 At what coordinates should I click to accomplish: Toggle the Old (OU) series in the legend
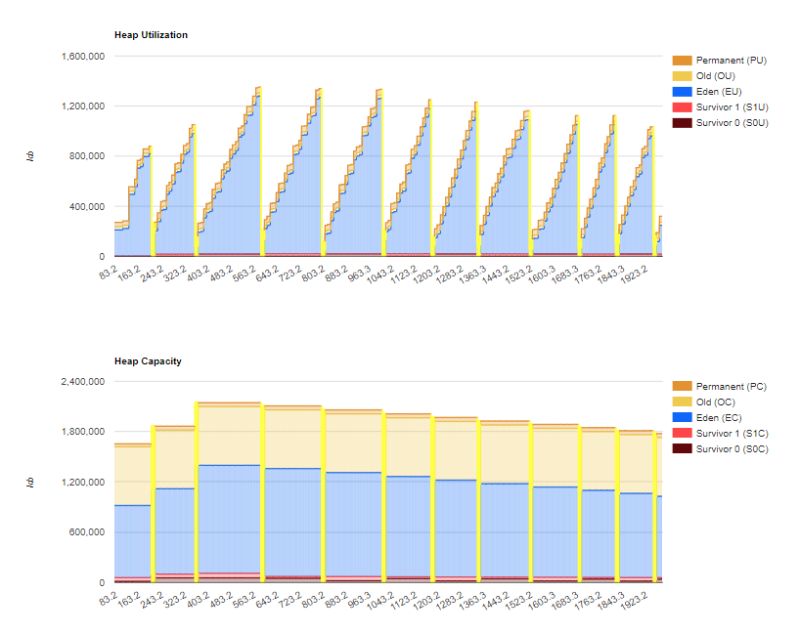pos(715,75)
